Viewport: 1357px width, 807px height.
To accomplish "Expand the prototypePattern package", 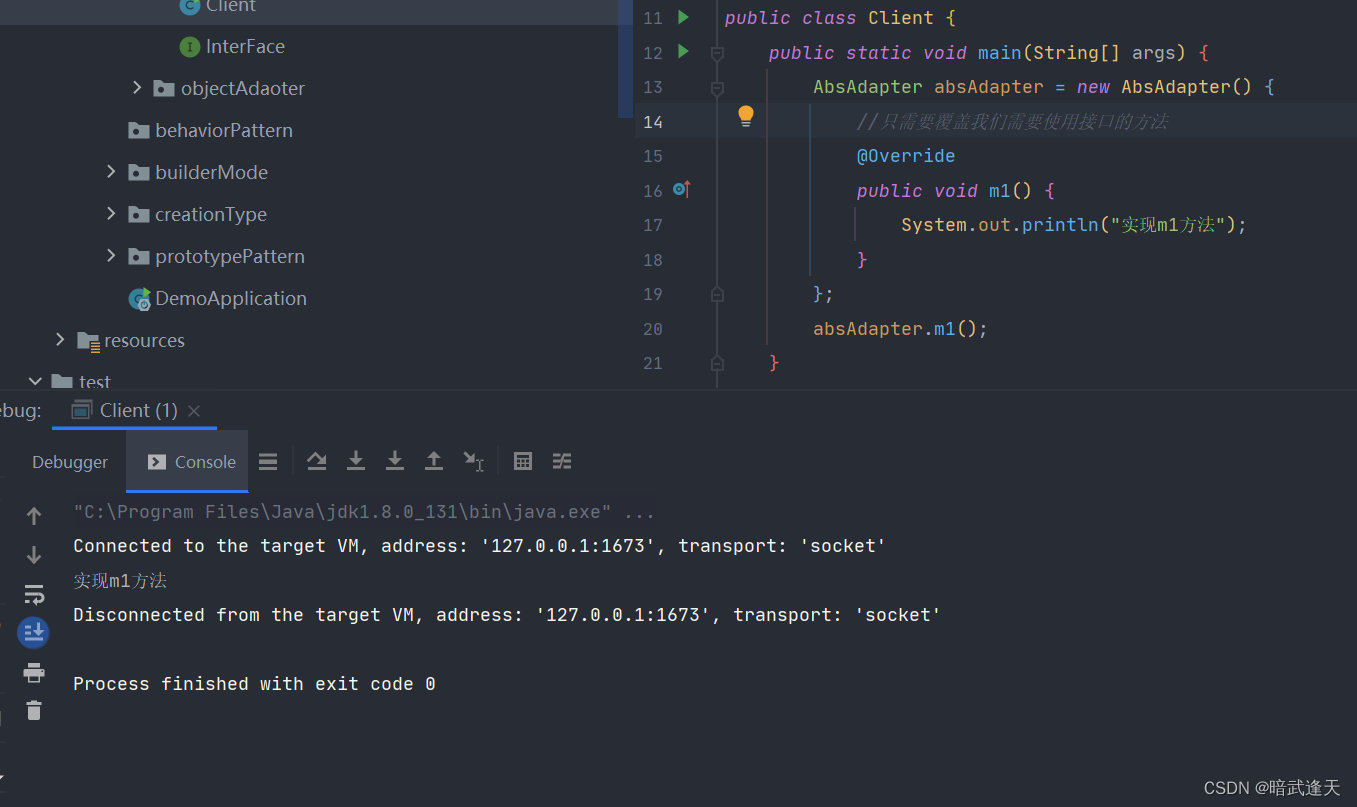I will 111,256.
